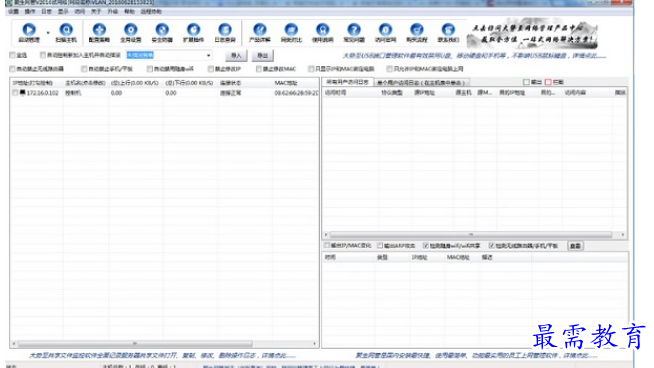
Task: Click the banner image at top right
Action: pos(532,34)
